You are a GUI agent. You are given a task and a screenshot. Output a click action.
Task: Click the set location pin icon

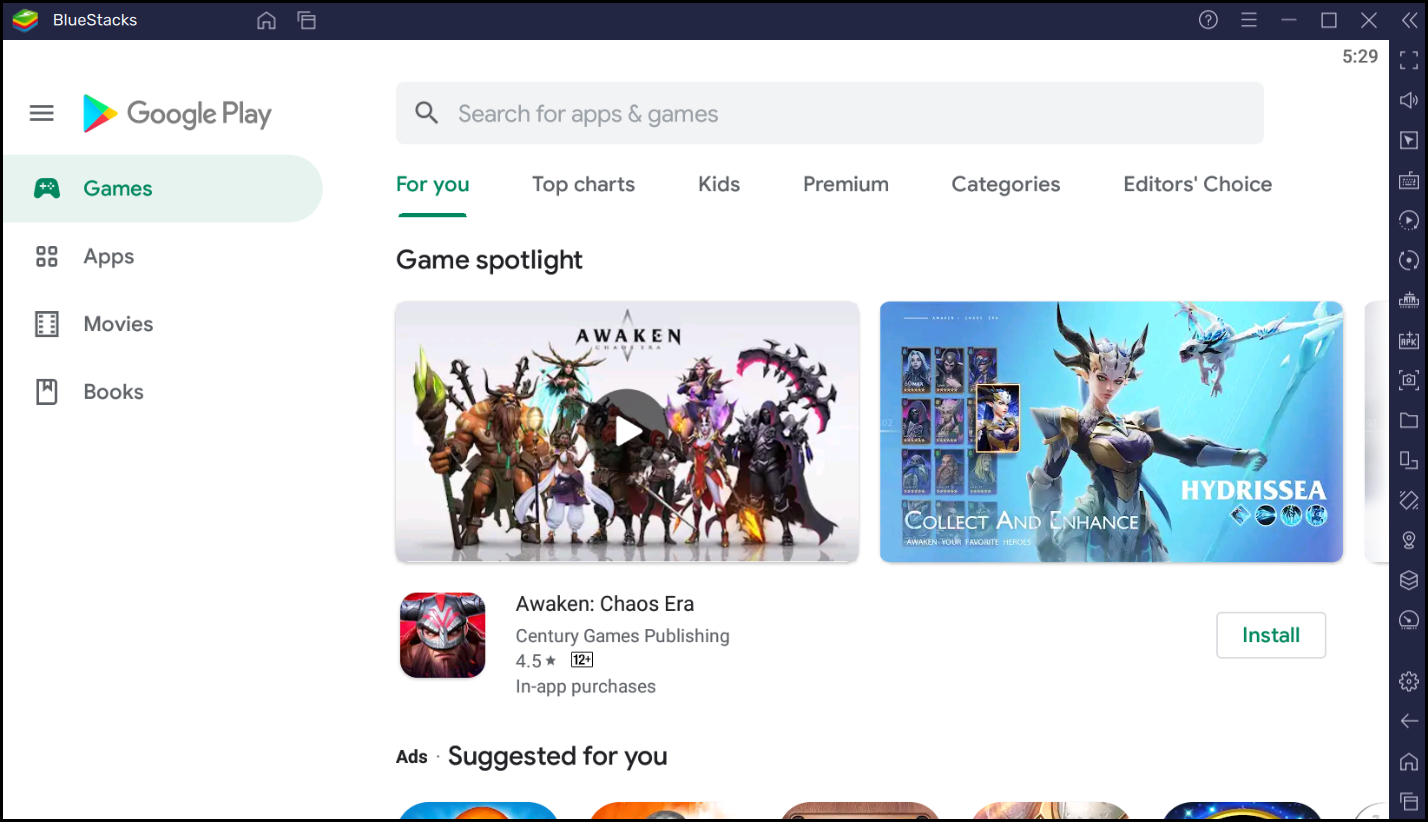[1408, 540]
